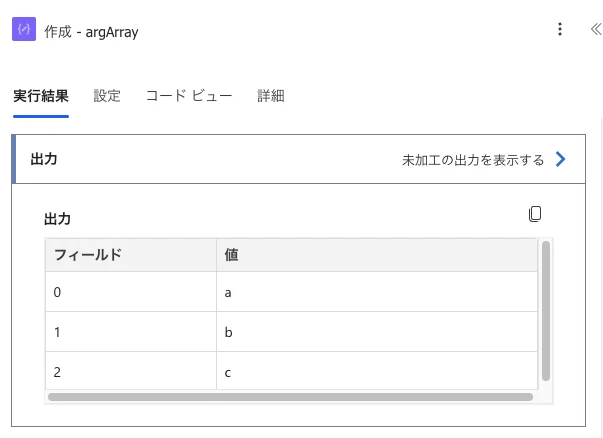Click the 未加工の出力を表示する link
The height and width of the screenshot is (438, 603).
coord(473,160)
